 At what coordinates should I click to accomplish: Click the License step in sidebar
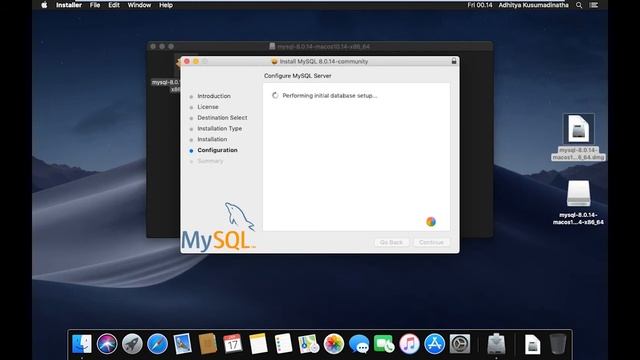pos(208,107)
